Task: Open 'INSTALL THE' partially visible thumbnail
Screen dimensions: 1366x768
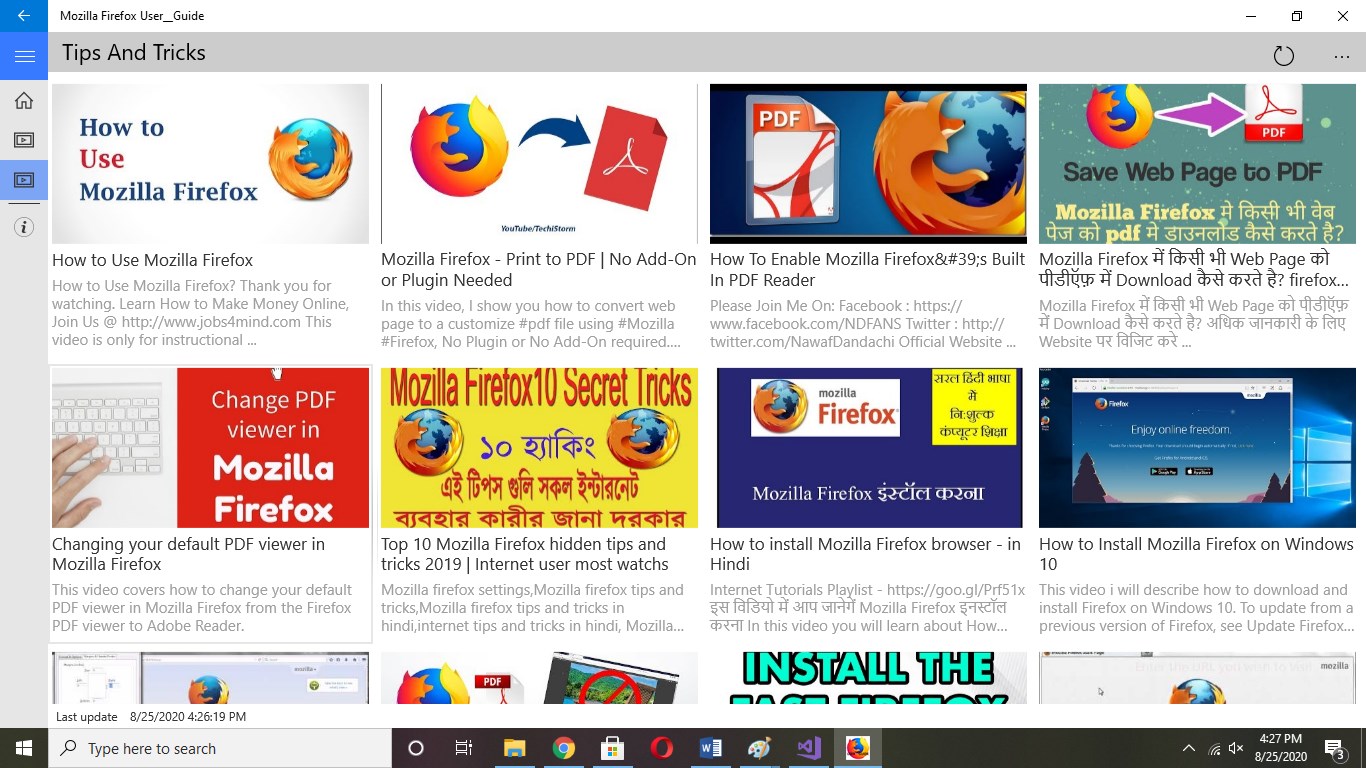Action: 868,677
